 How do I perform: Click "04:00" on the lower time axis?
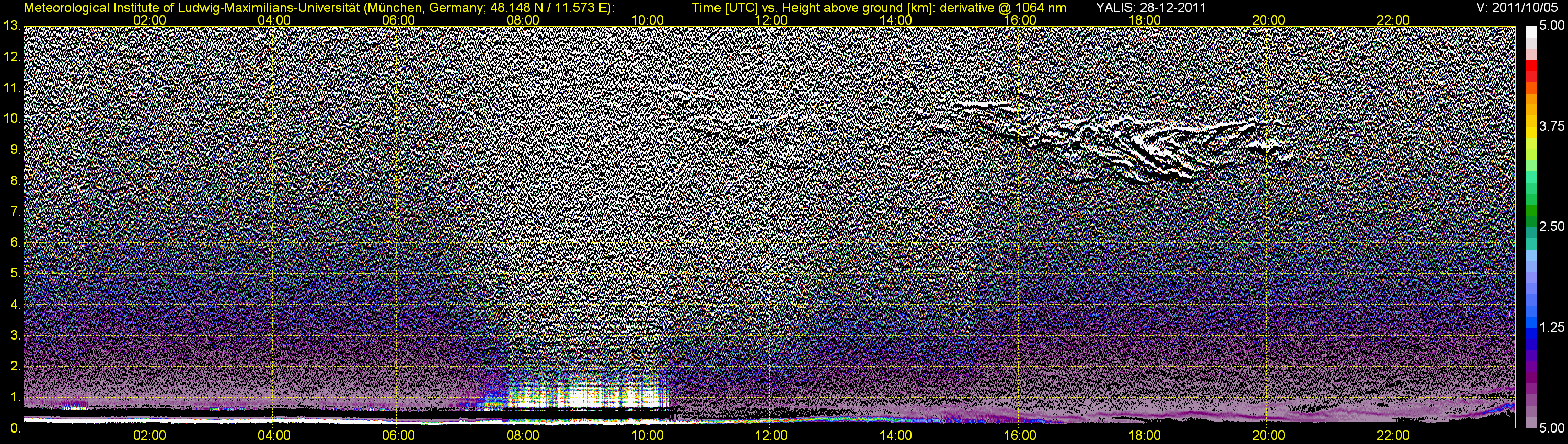pos(274,436)
